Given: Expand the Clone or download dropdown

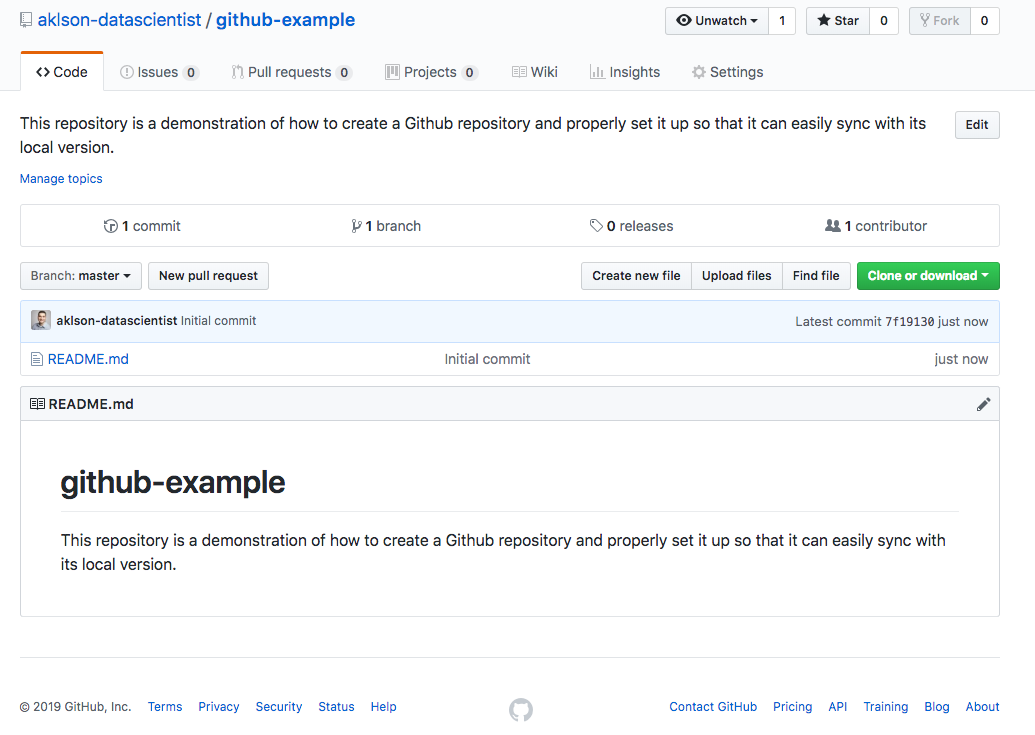Looking at the screenshot, I should [x=928, y=276].
